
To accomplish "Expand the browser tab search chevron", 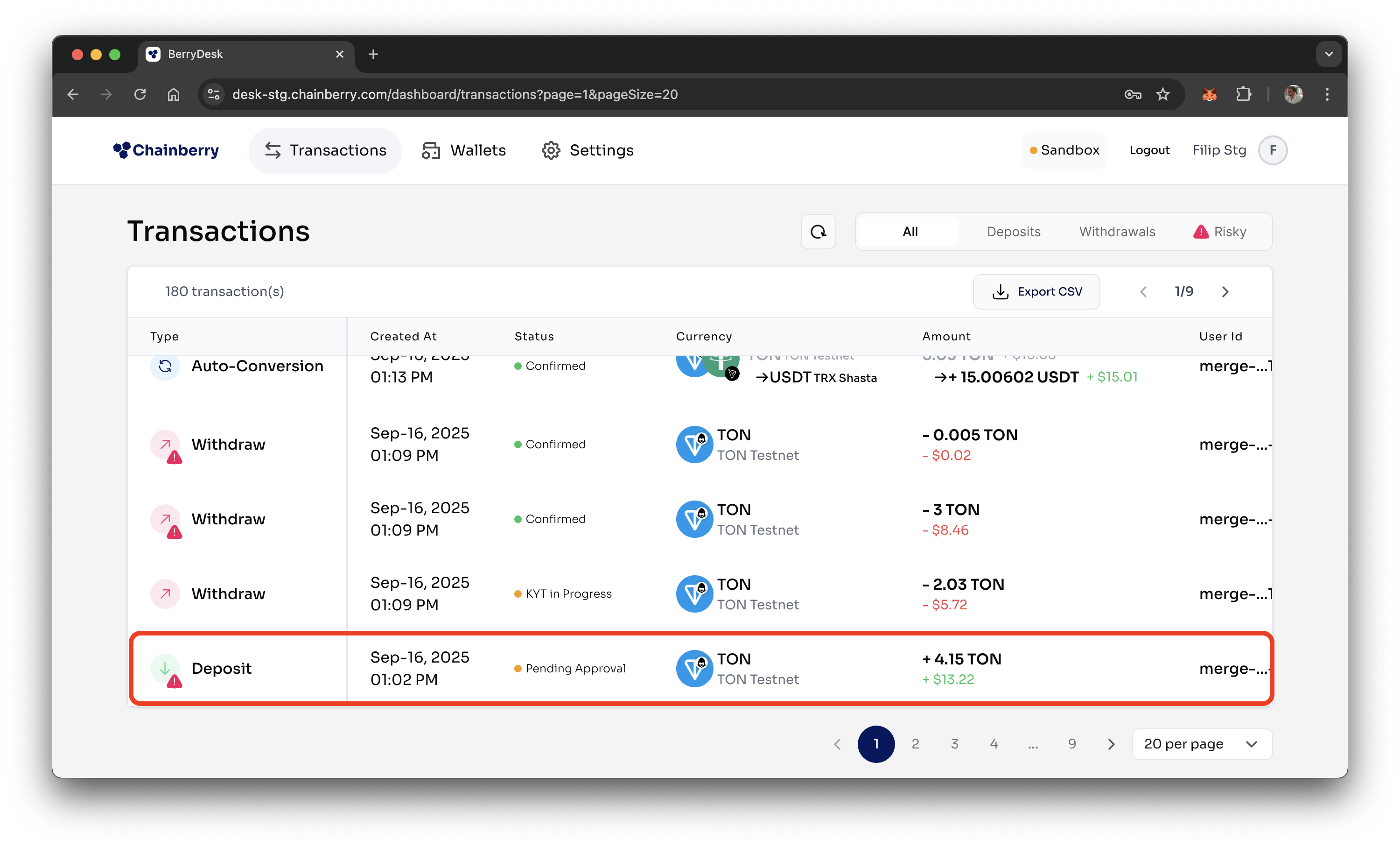I will (x=1329, y=55).
